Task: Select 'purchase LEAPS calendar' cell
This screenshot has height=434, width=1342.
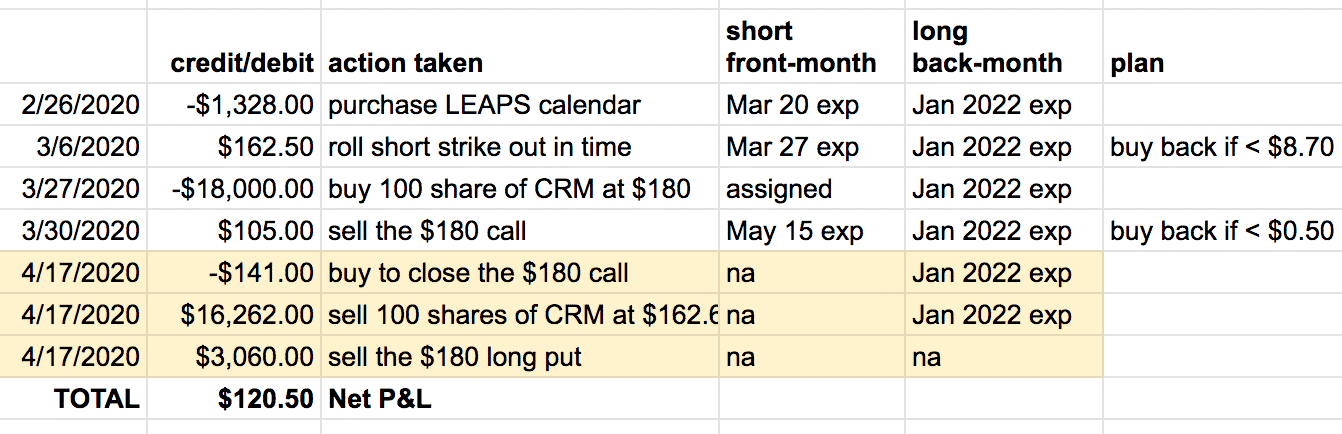Action: (x=520, y=105)
